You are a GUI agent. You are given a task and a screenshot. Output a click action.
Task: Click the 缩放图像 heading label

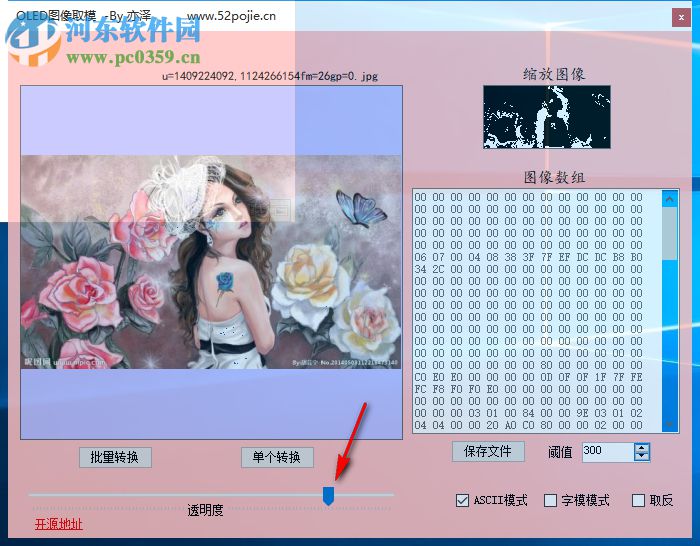[x=554, y=74]
